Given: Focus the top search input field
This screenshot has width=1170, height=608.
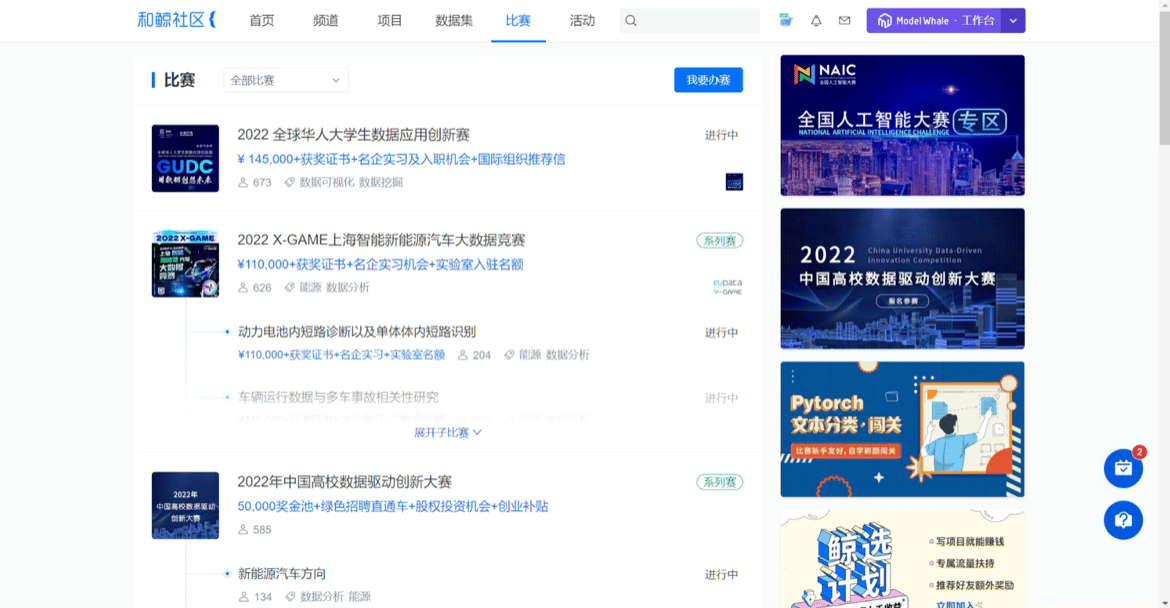Looking at the screenshot, I should pyautogui.click(x=689, y=21).
